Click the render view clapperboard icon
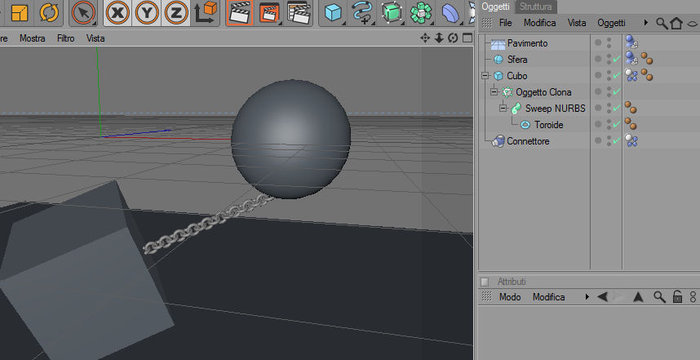Viewport: 700px width, 360px height. [x=239, y=13]
